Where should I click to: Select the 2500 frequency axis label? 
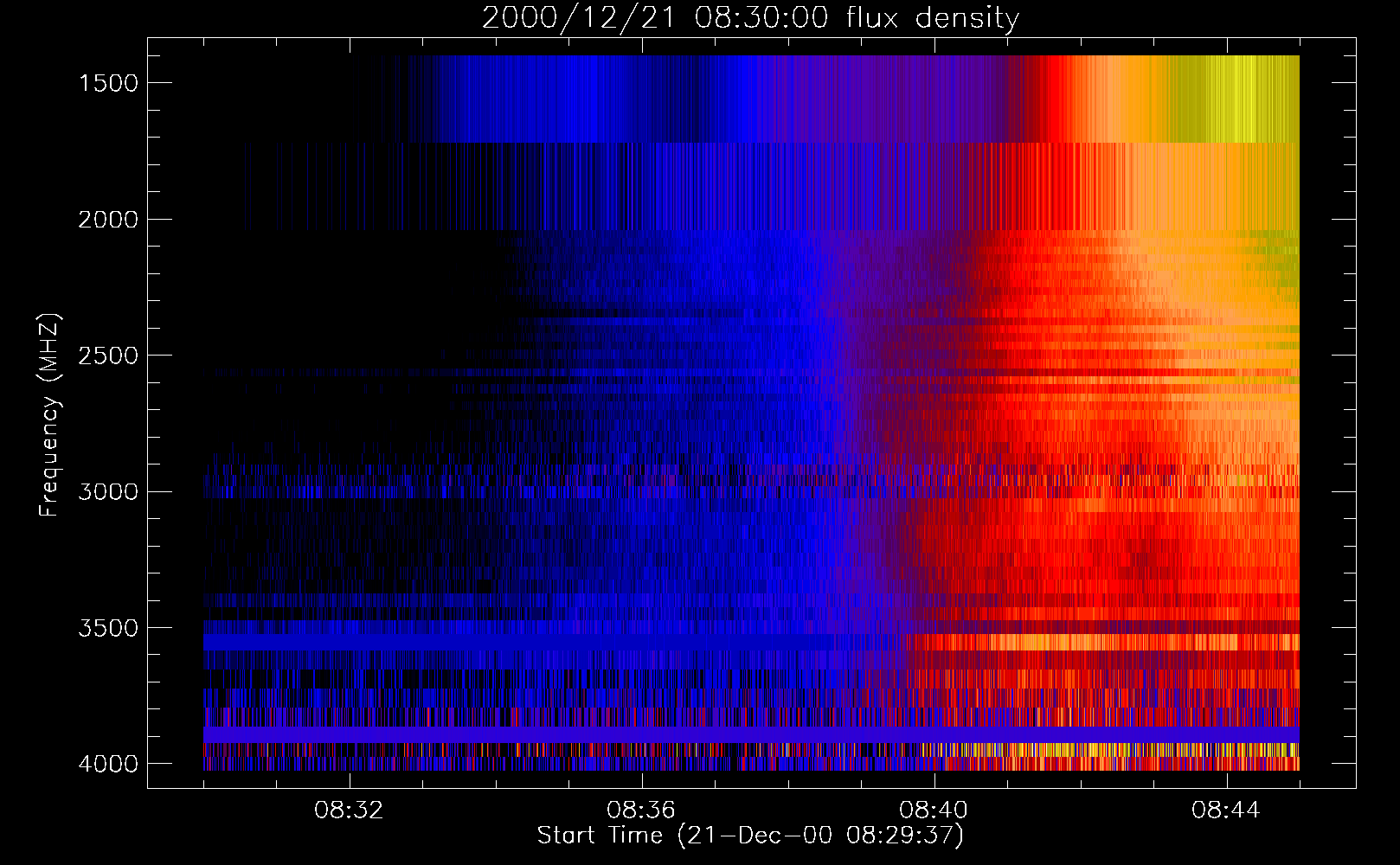108,356
